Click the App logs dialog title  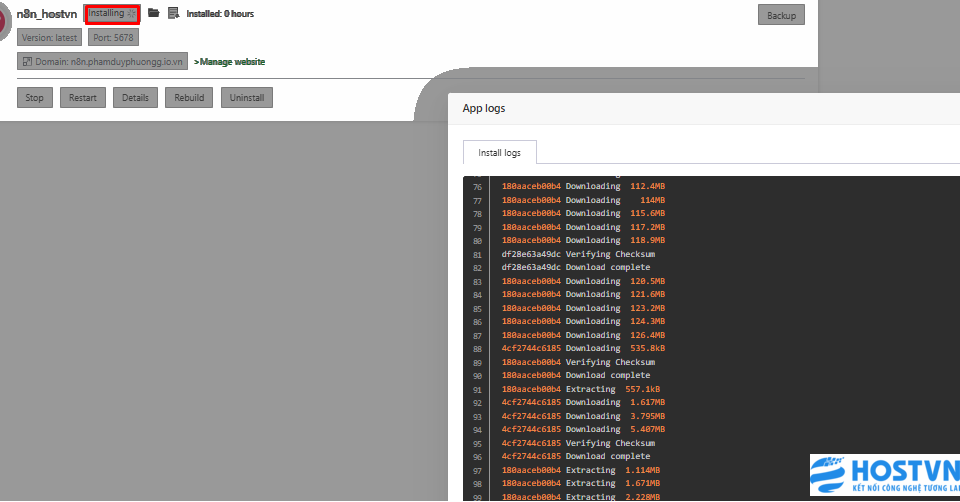(x=484, y=108)
